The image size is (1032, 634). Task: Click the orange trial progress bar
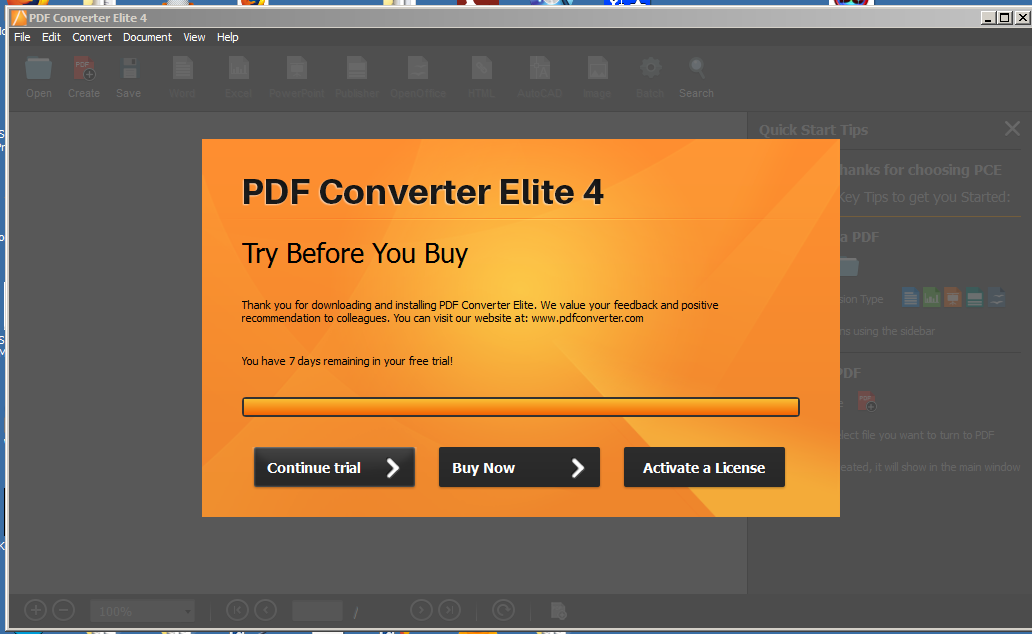521,407
